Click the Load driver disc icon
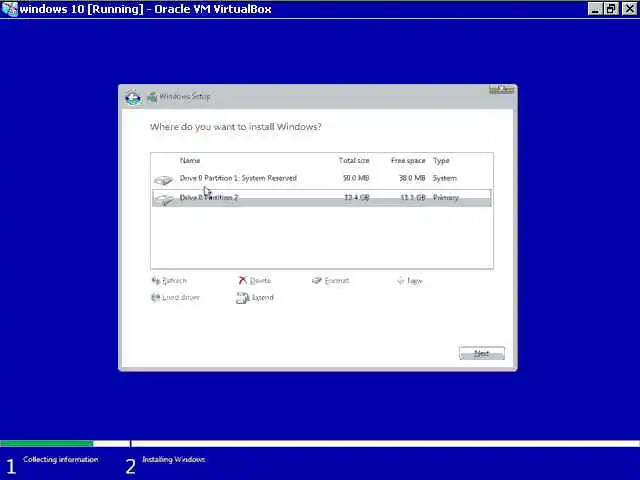 click(x=156, y=298)
